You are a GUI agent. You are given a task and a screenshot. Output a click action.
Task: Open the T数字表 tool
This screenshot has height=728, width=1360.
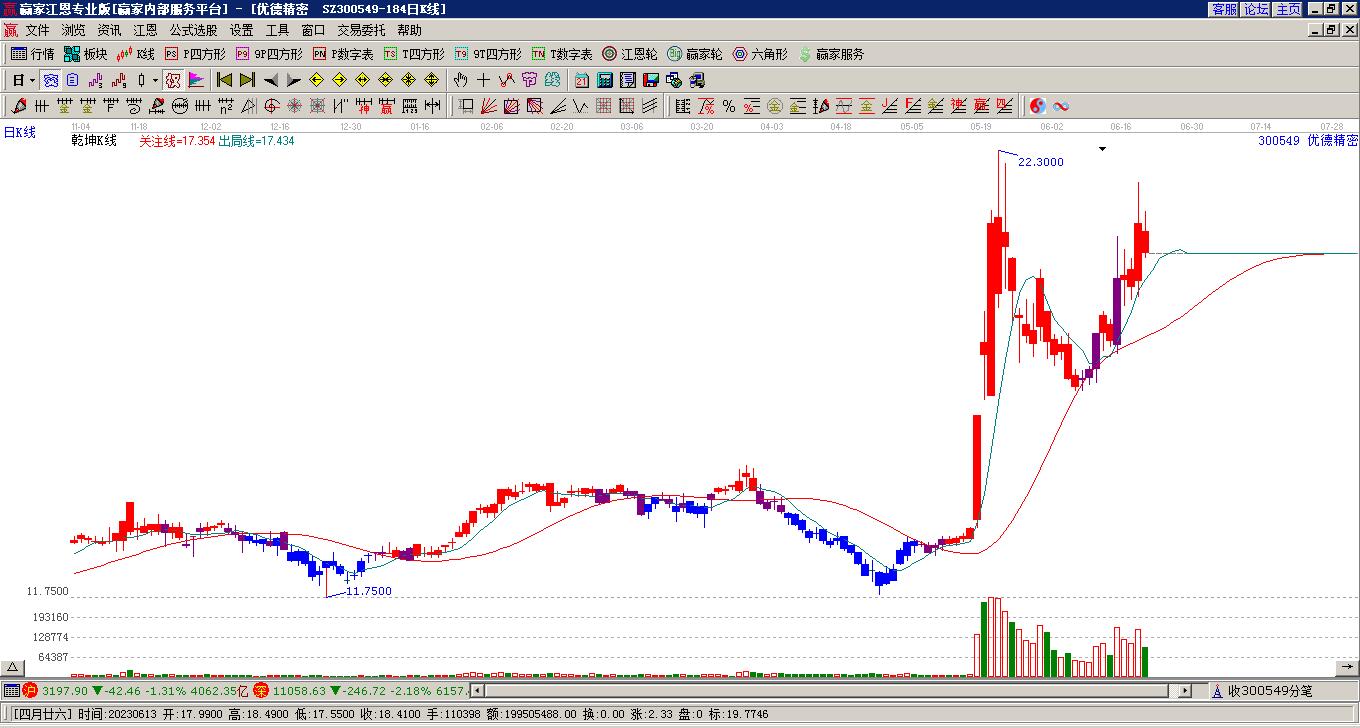[x=562, y=54]
